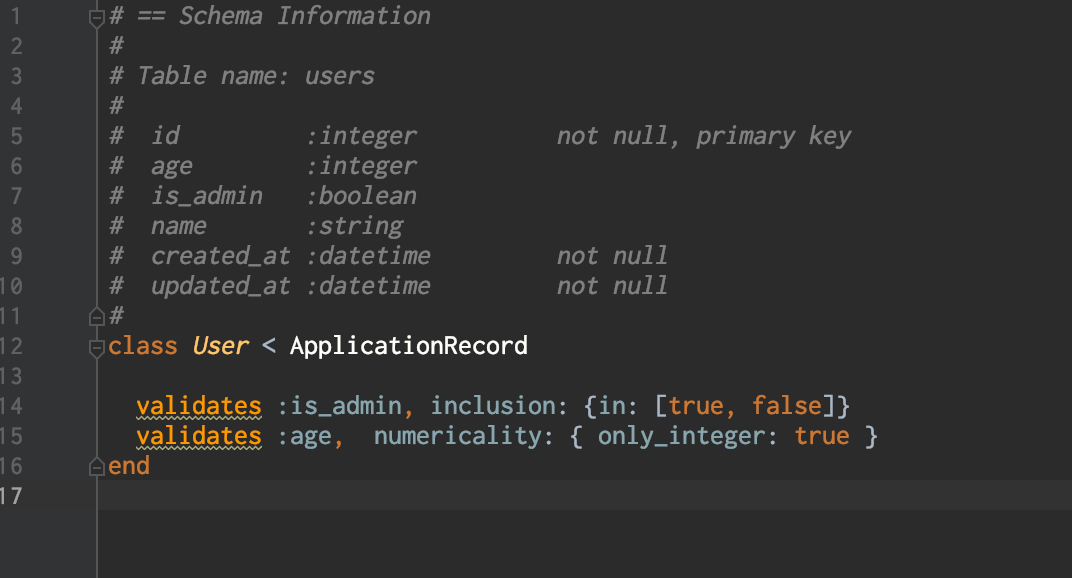
Task: Click the :is_admin symbol
Action: (x=339, y=406)
